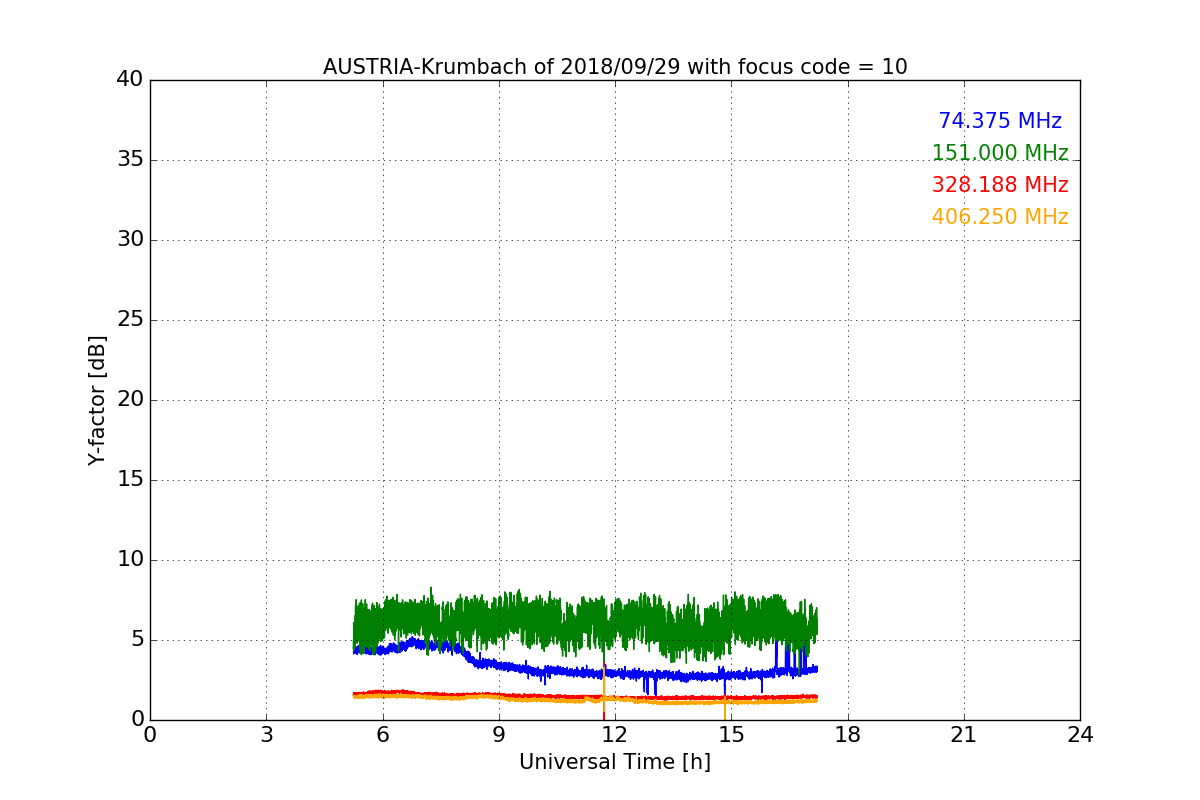Select the orange '406.250 MHz' legend label
1200x800 pixels.
[x=1000, y=217]
